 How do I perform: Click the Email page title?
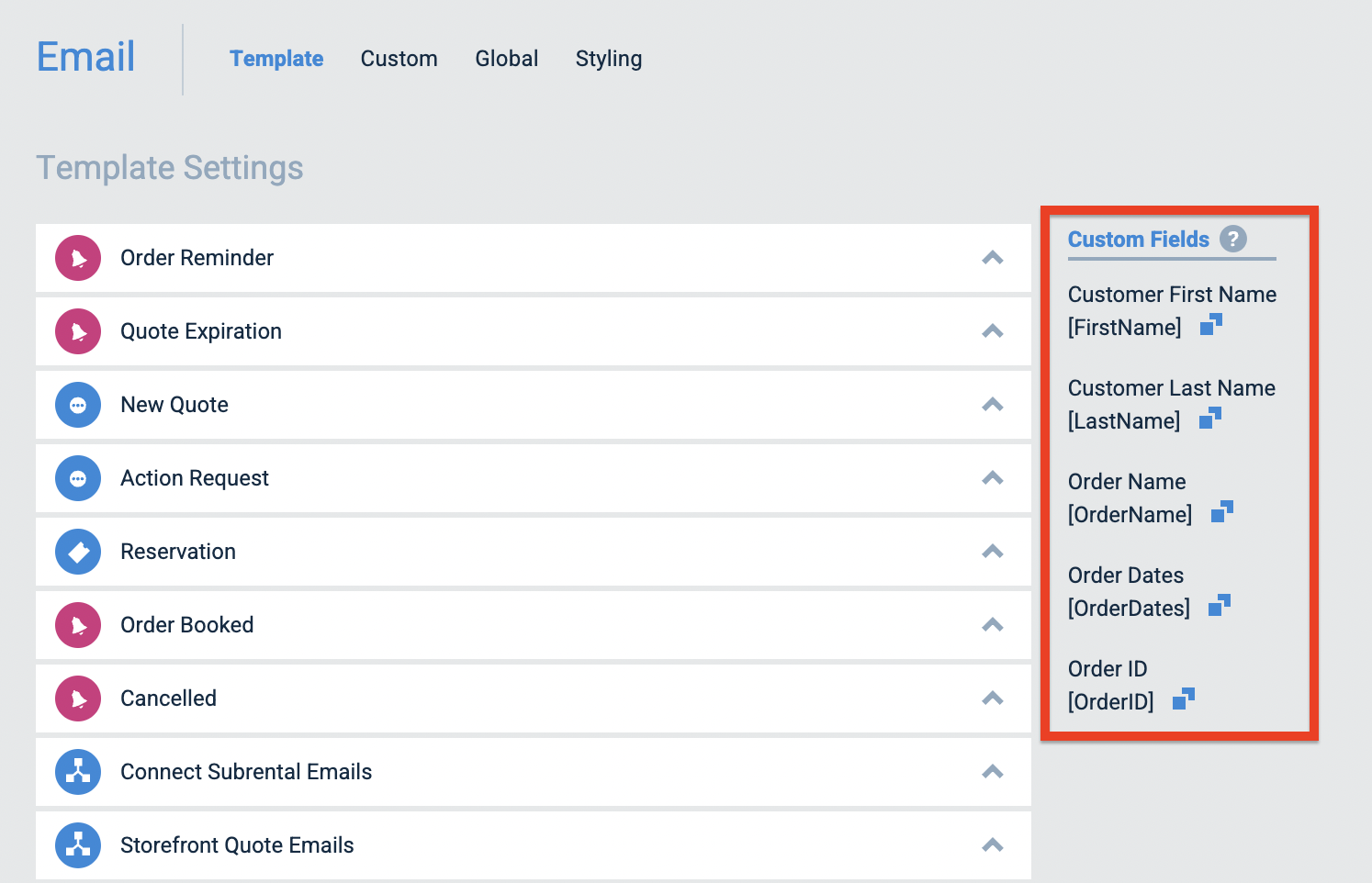click(x=85, y=57)
